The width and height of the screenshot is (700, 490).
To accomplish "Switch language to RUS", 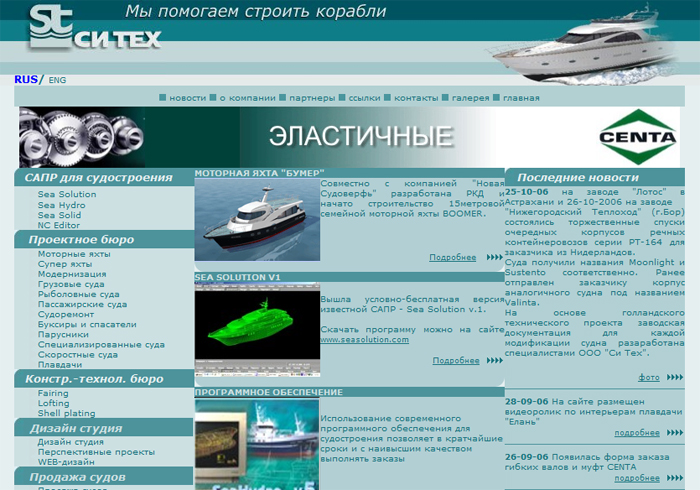I will [x=26, y=79].
